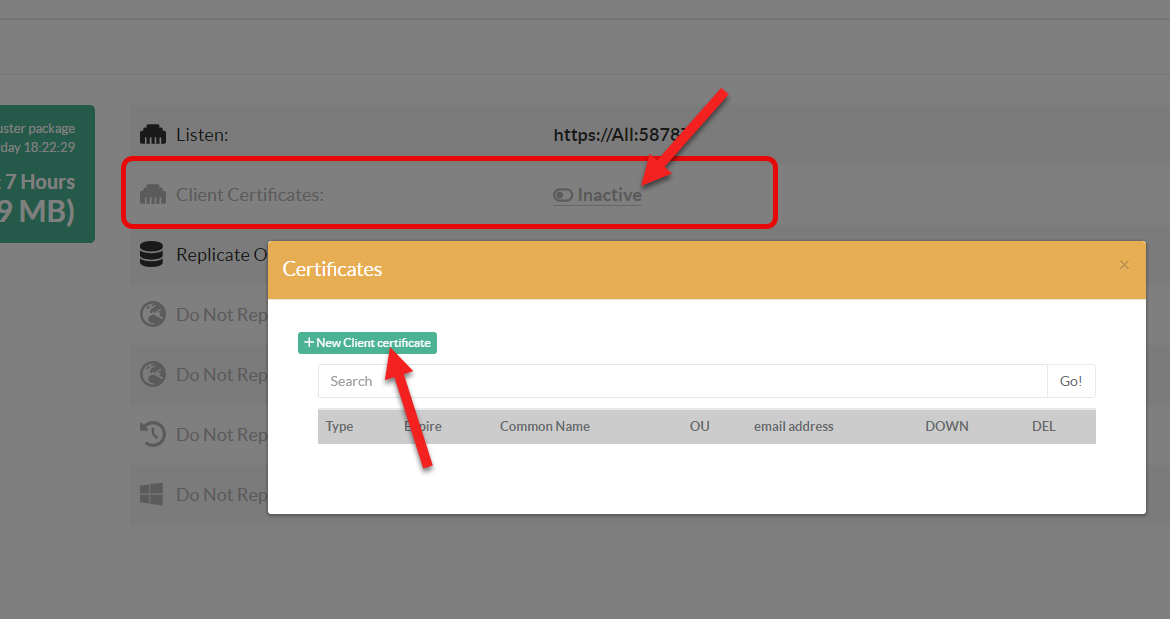This screenshot has height=619, width=1170.
Task: Click the history clock arrow icon
Action: [152, 435]
